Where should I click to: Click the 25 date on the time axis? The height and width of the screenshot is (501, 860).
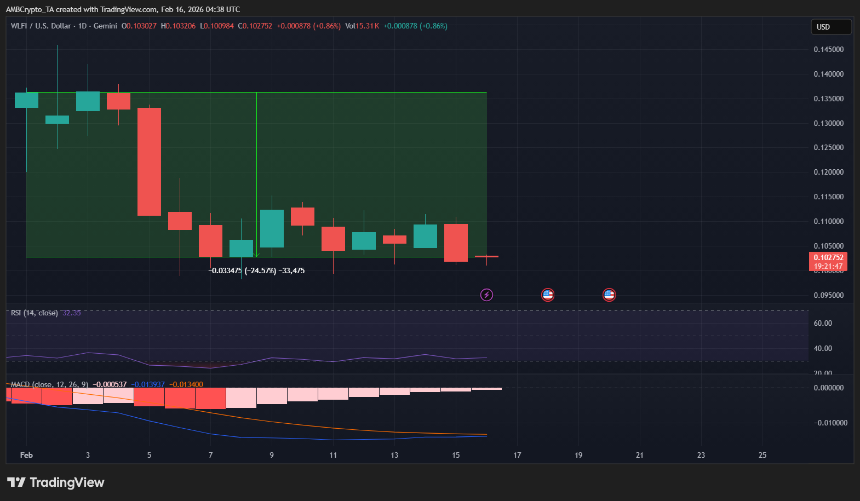[762, 455]
